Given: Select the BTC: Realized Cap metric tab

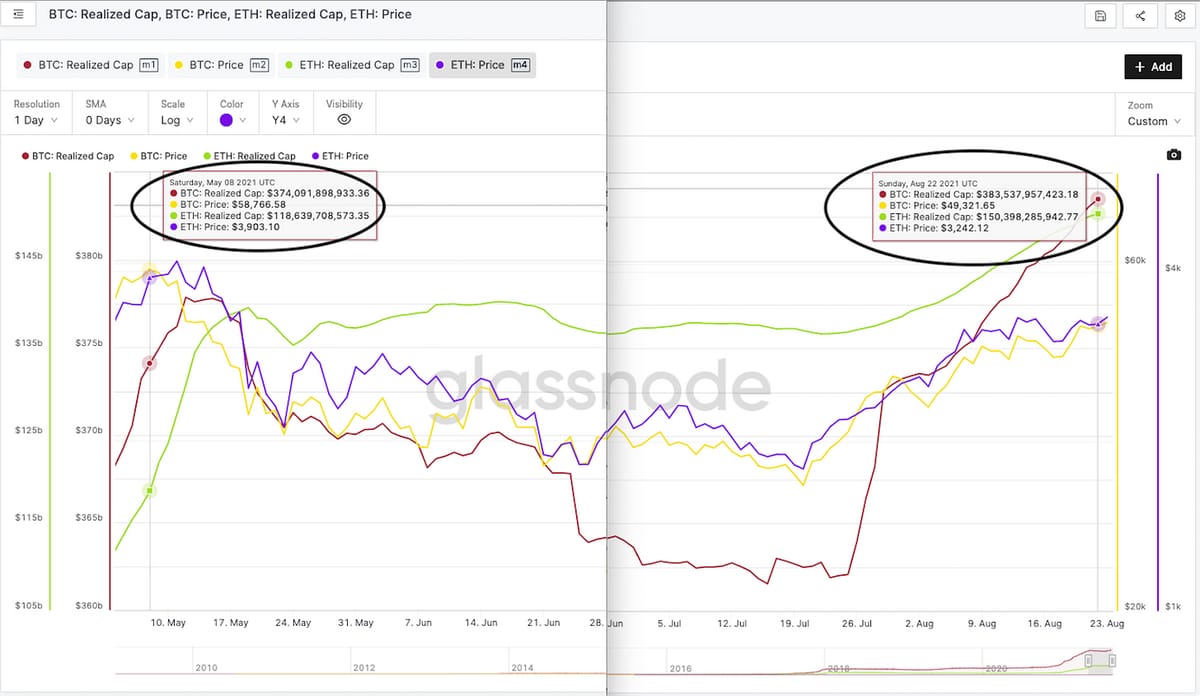Looking at the screenshot, I should [x=90, y=65].
